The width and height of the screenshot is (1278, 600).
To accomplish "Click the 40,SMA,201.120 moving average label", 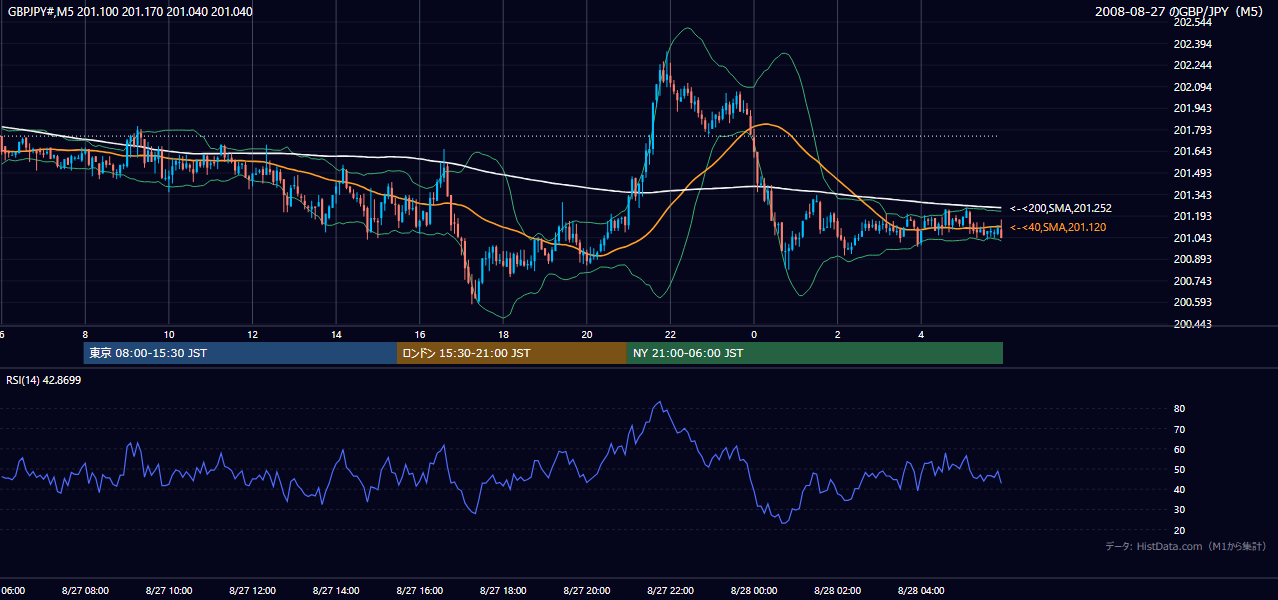I will (x=1060, y=228).
